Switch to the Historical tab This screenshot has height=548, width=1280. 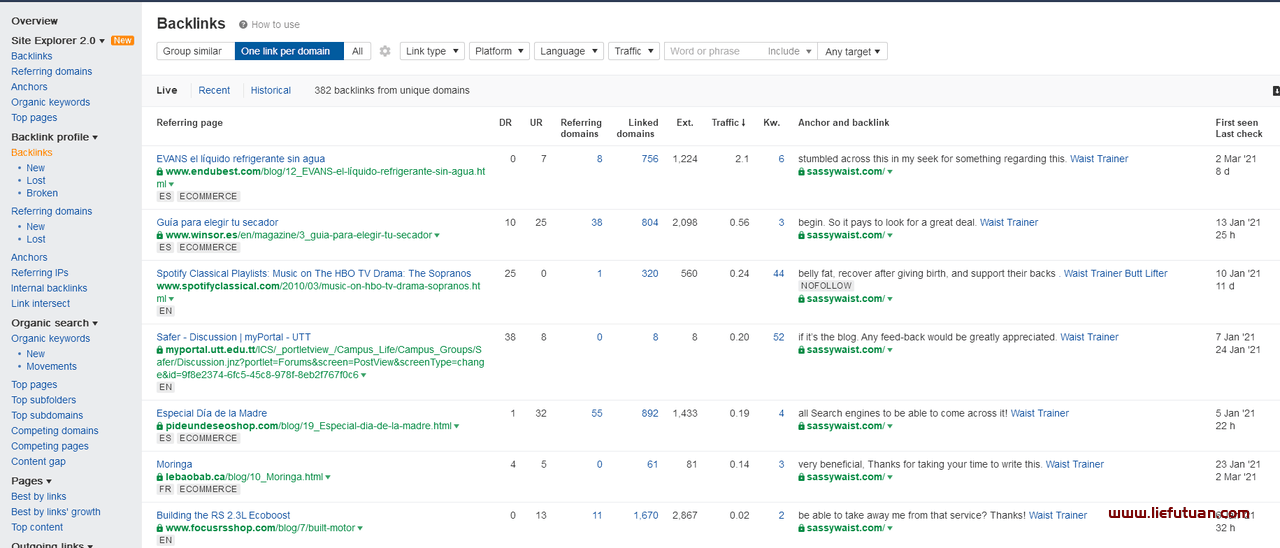click(x=271, y=90)
